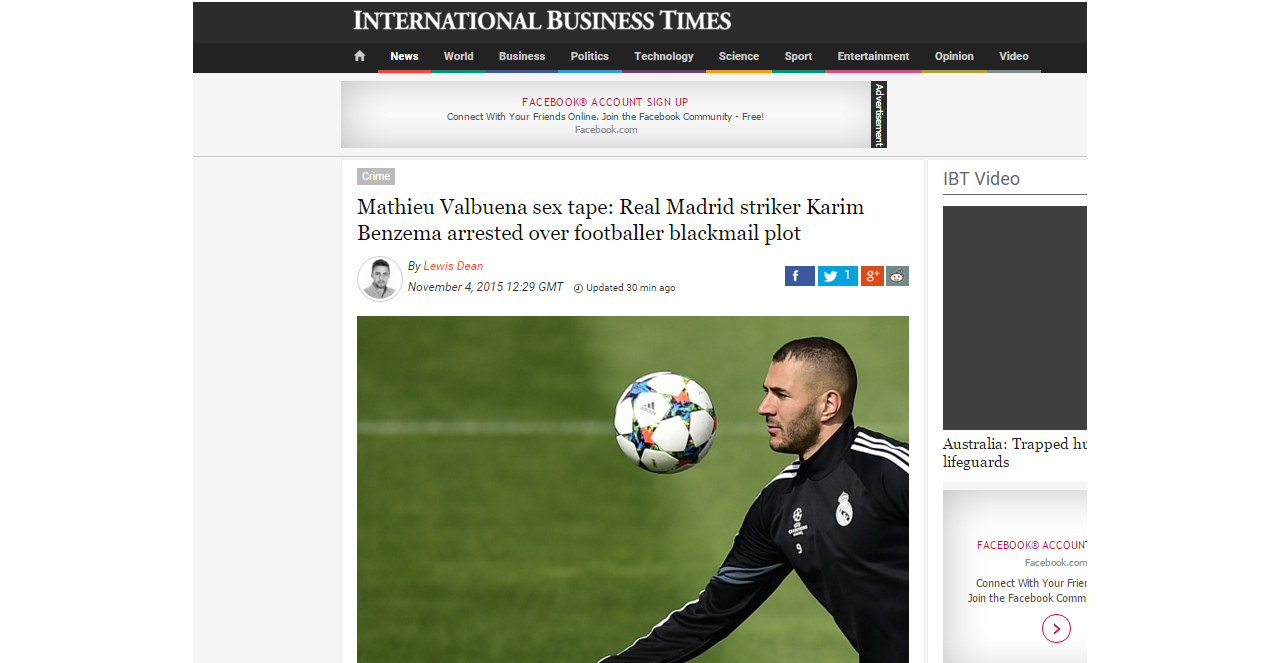The height and width of the screenshot is (663, 1288).
Task: Share article via Twitter icon
Action: 838,276
